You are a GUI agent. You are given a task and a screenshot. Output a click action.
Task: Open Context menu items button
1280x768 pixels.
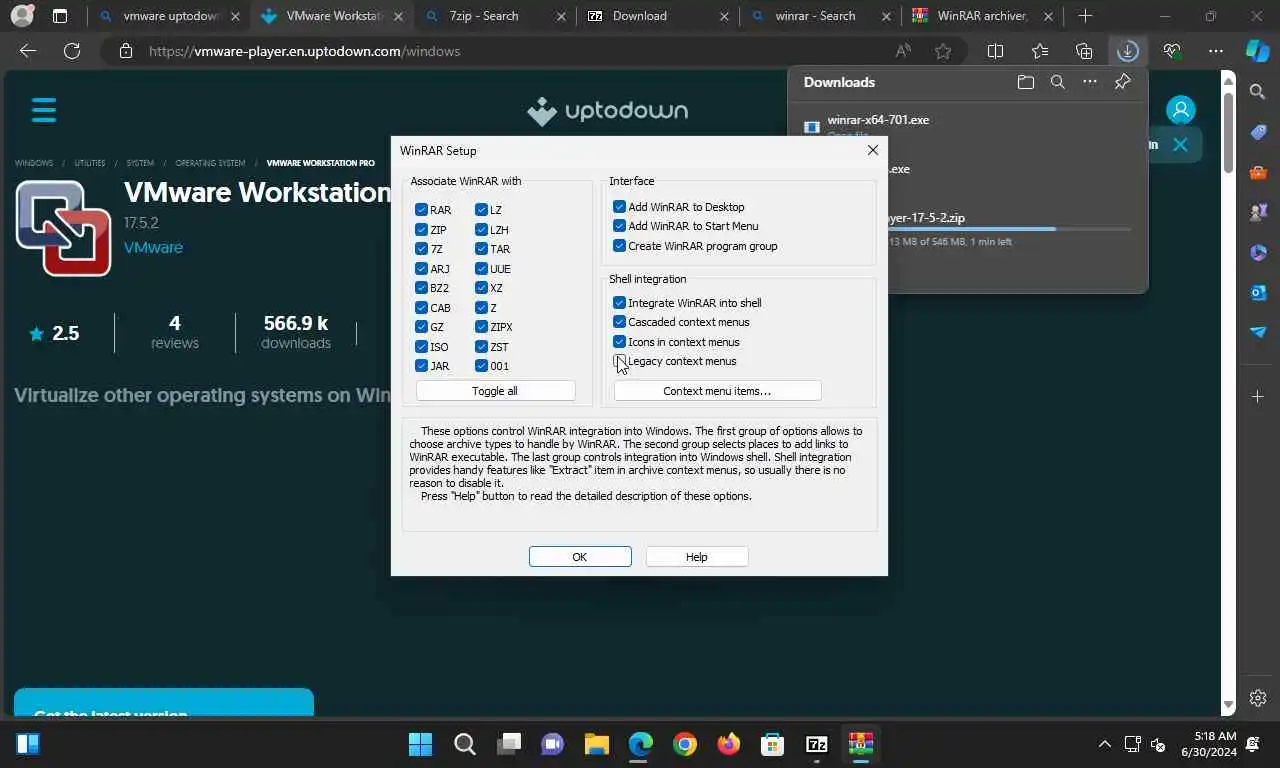click(x=717, y=391)
